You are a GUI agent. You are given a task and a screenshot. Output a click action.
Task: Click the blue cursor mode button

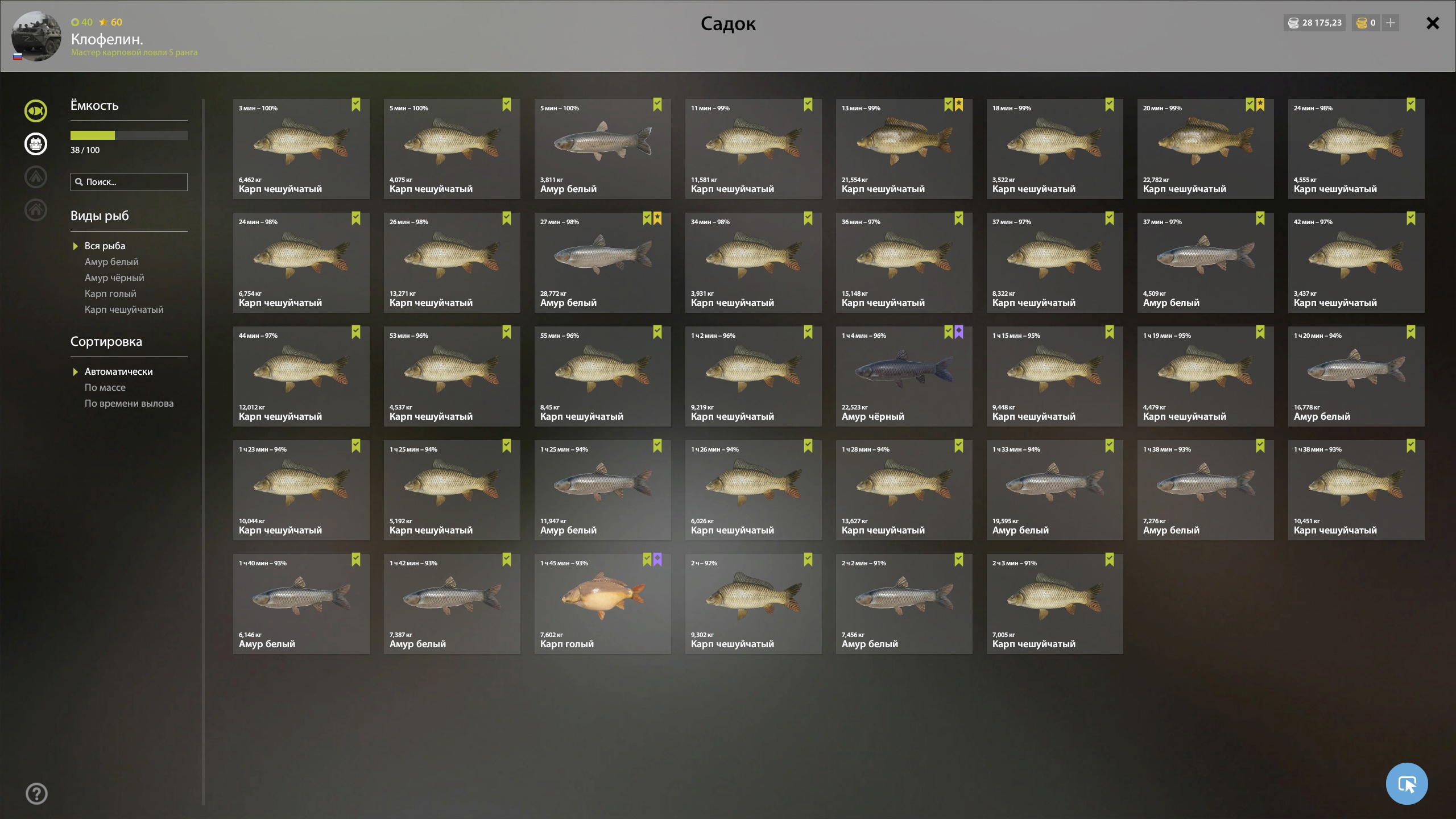tap(1407, 784)
